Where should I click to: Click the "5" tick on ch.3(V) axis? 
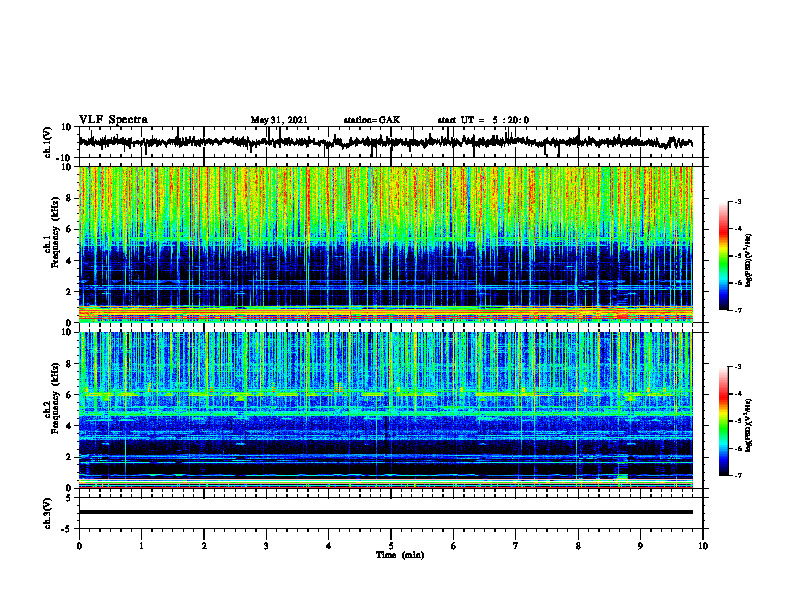tap(69, 498)
